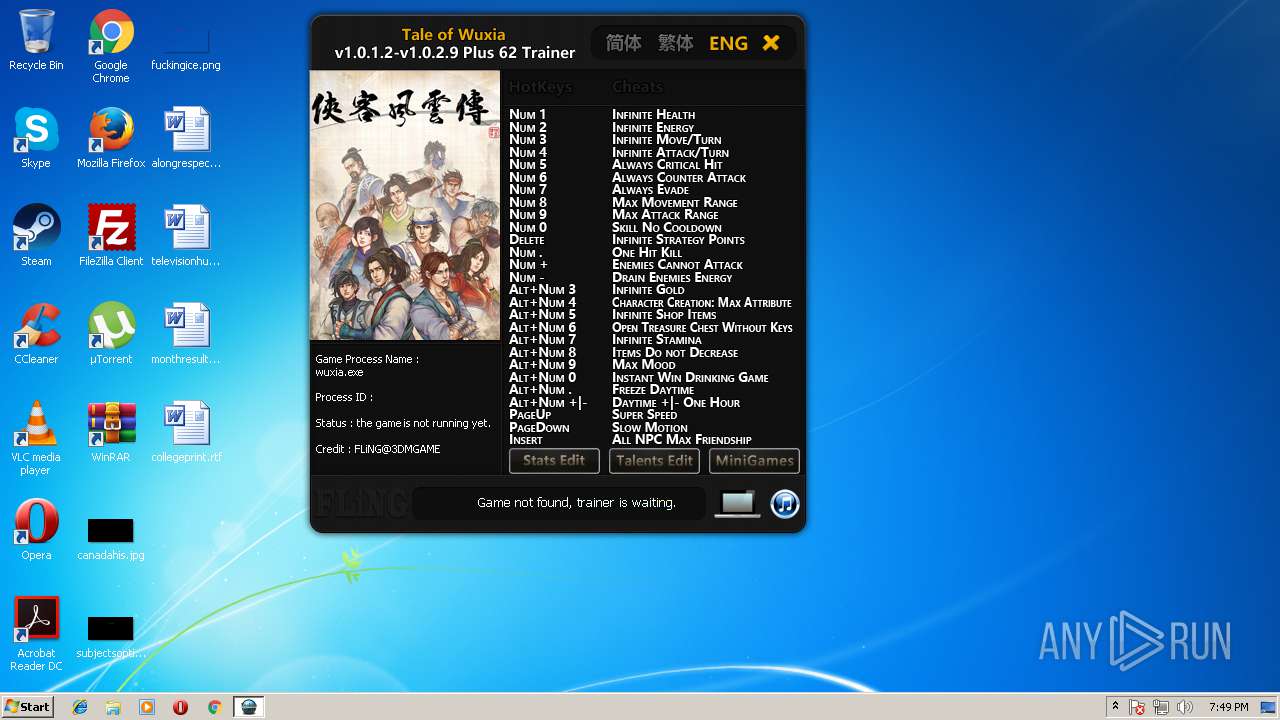
Task: Click the Max Mood cheat label
Action: pos(644,365)
